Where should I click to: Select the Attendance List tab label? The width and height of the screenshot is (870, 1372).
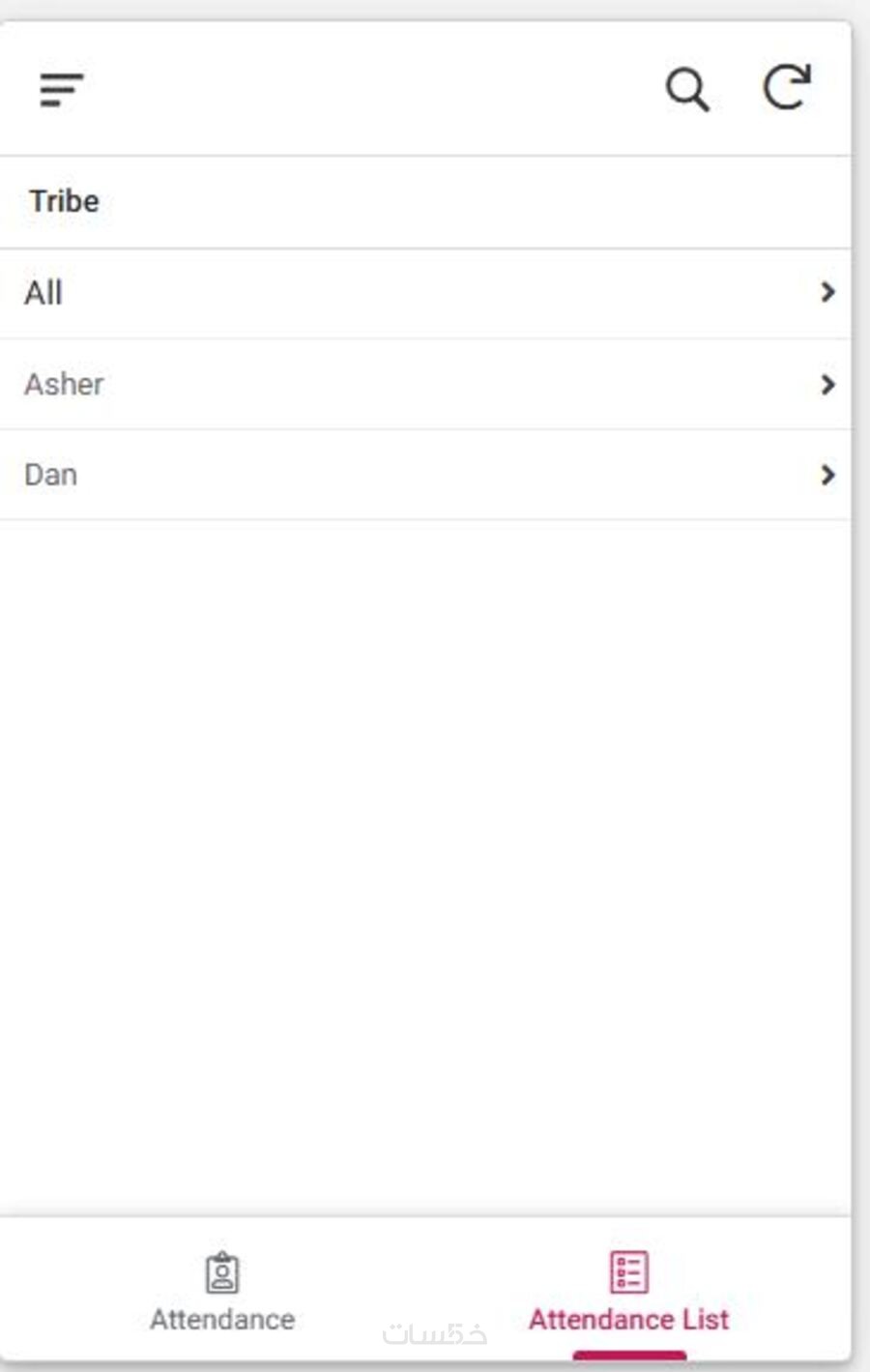coord(628,1320)
